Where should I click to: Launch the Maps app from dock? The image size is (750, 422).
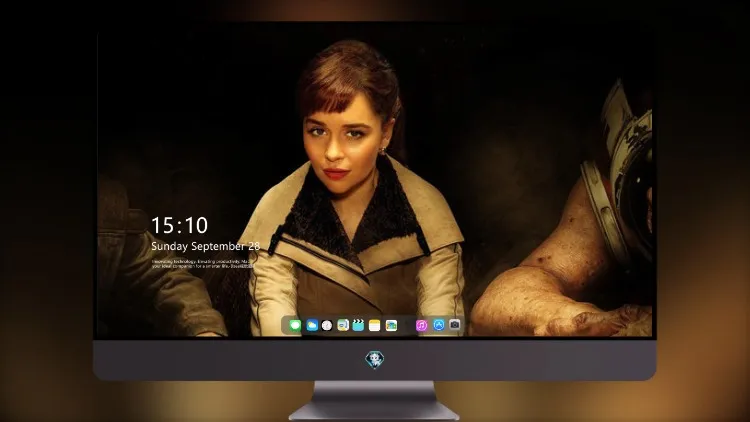(343, 325)
